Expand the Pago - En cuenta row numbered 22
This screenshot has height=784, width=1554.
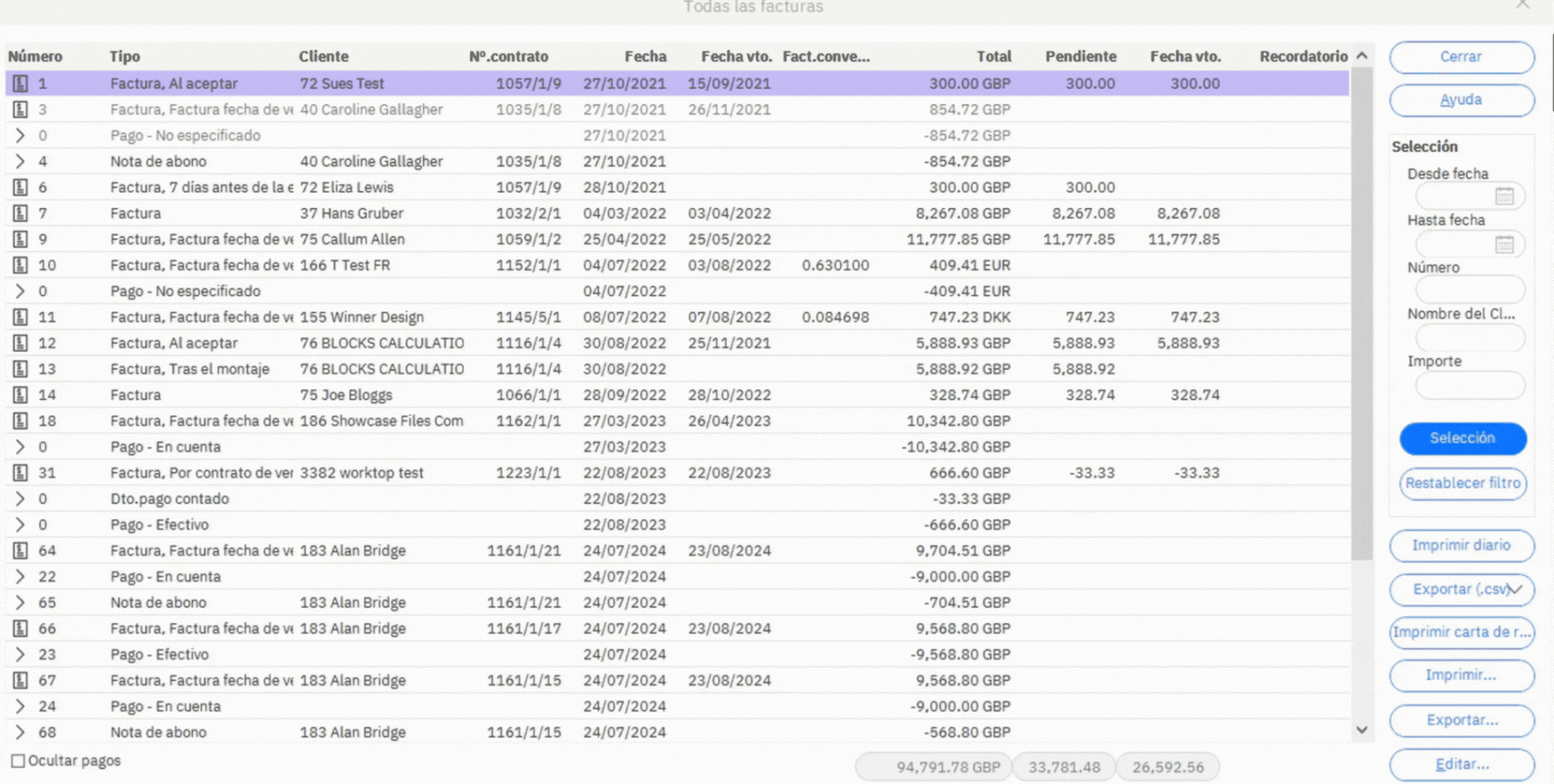pyautogui.click(x=20, y=576)
